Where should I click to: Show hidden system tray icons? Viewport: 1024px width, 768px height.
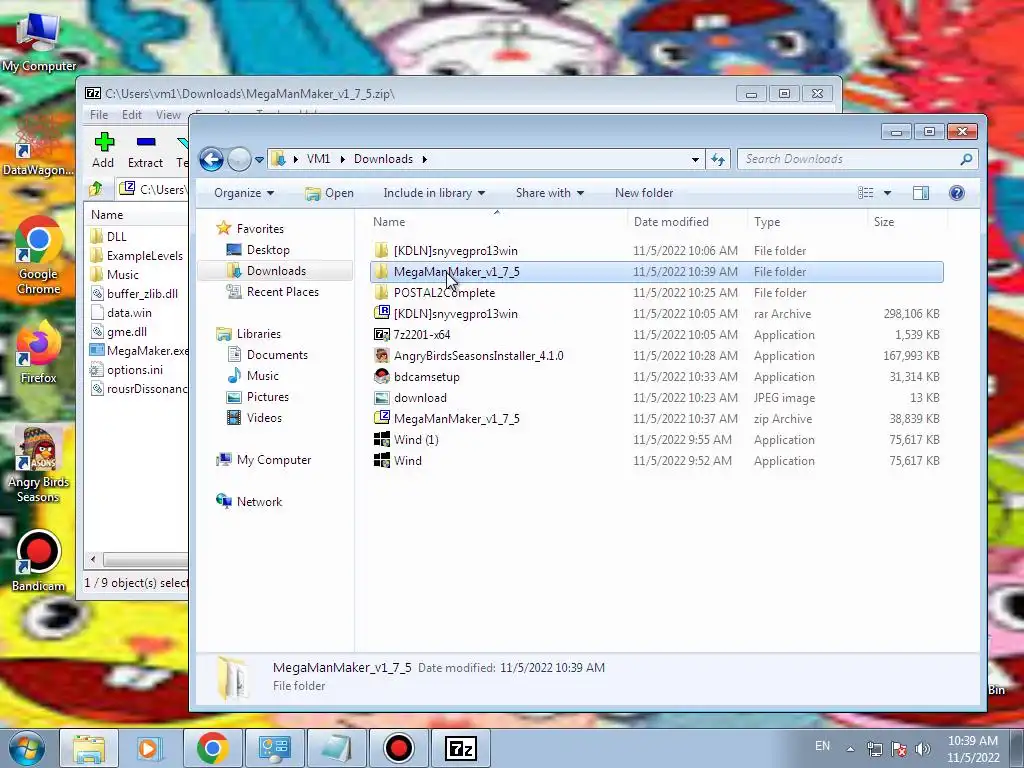(x=850, y=749)
